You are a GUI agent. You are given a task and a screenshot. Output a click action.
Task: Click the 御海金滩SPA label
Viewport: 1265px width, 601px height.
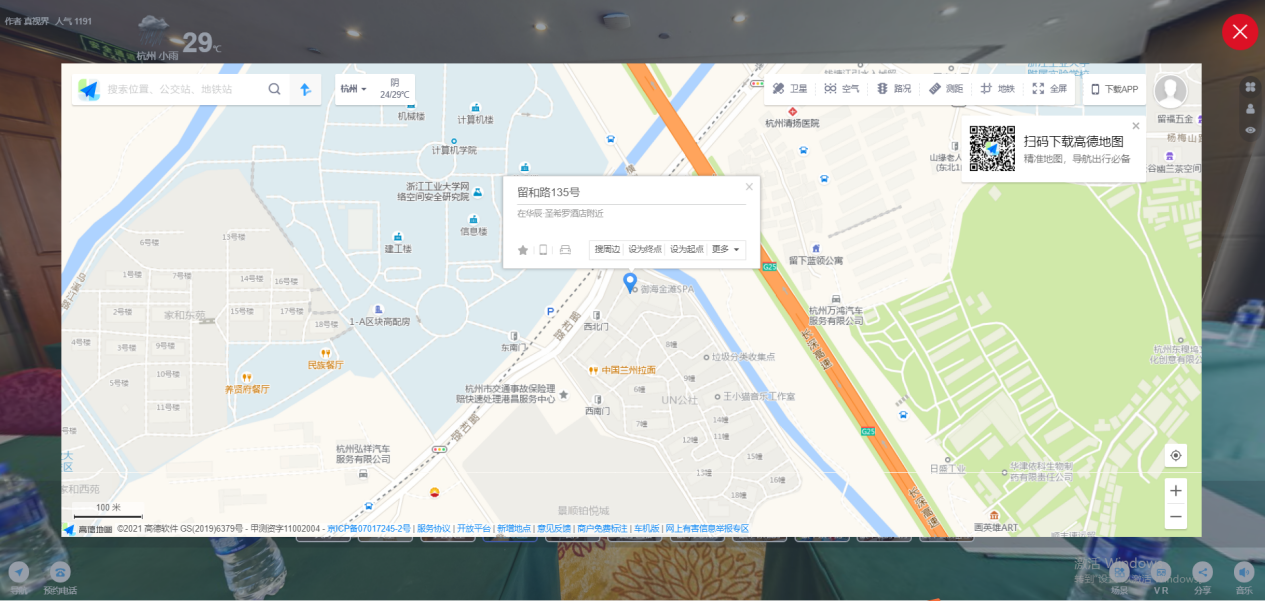[x=668, y=289]
